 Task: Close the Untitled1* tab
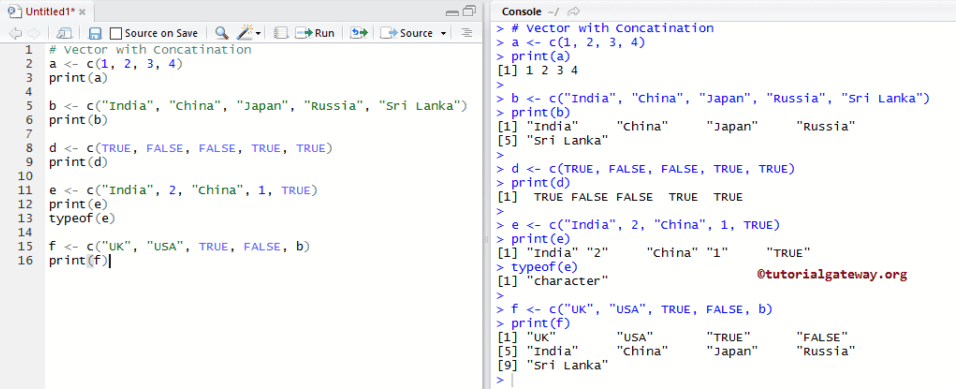tap(83, 12)
